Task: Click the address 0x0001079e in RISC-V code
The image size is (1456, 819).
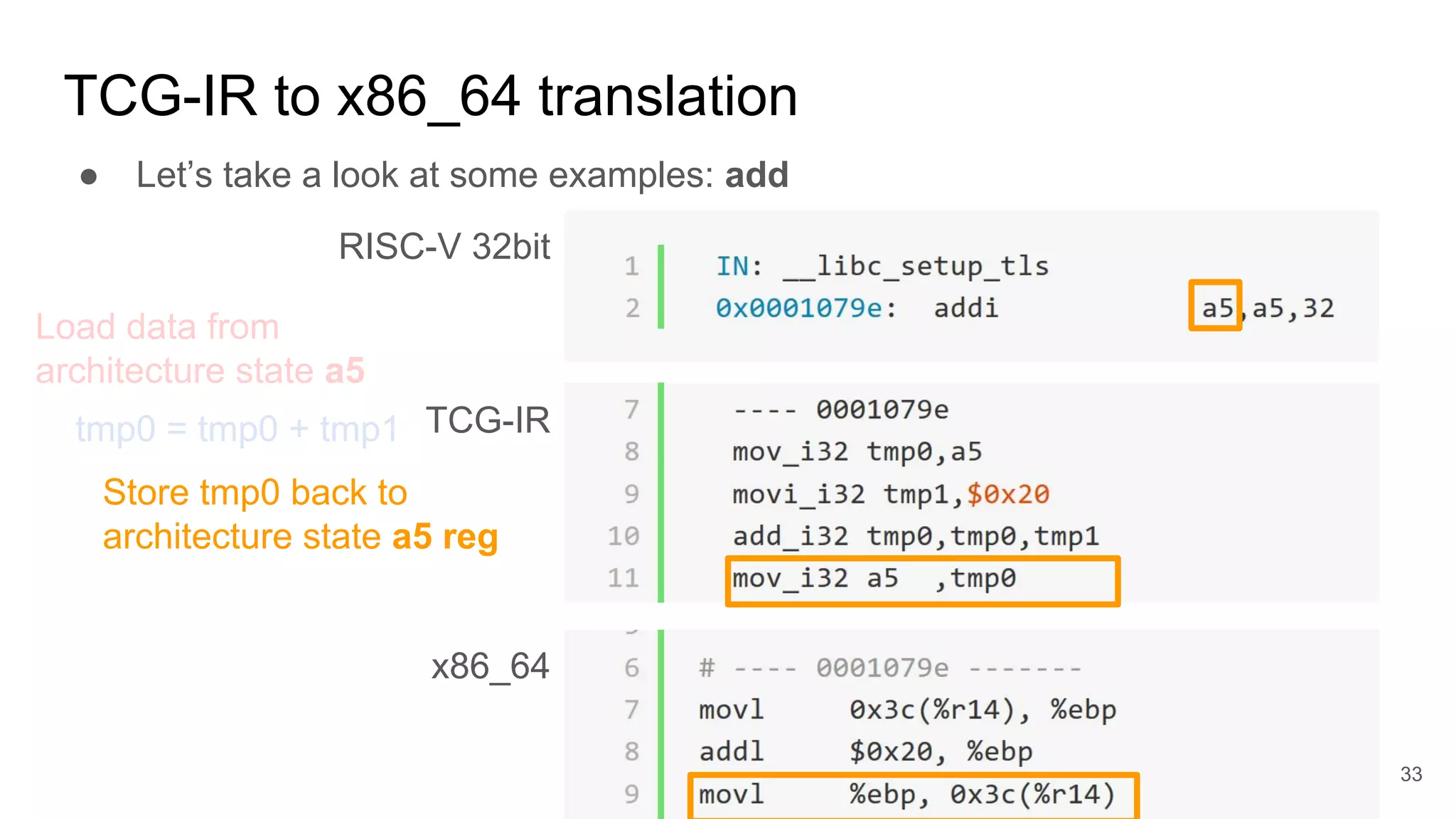Action: point(798,308)
